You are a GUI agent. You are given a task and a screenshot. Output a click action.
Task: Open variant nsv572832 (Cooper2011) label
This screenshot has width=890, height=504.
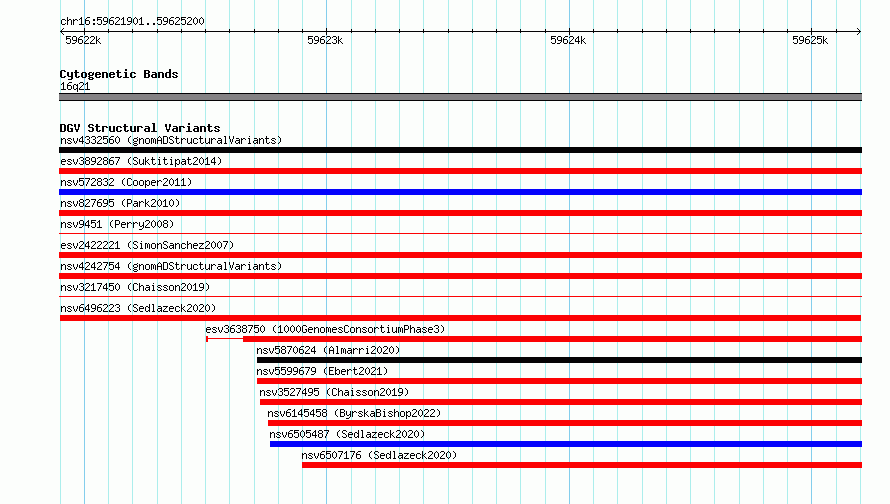126,182
